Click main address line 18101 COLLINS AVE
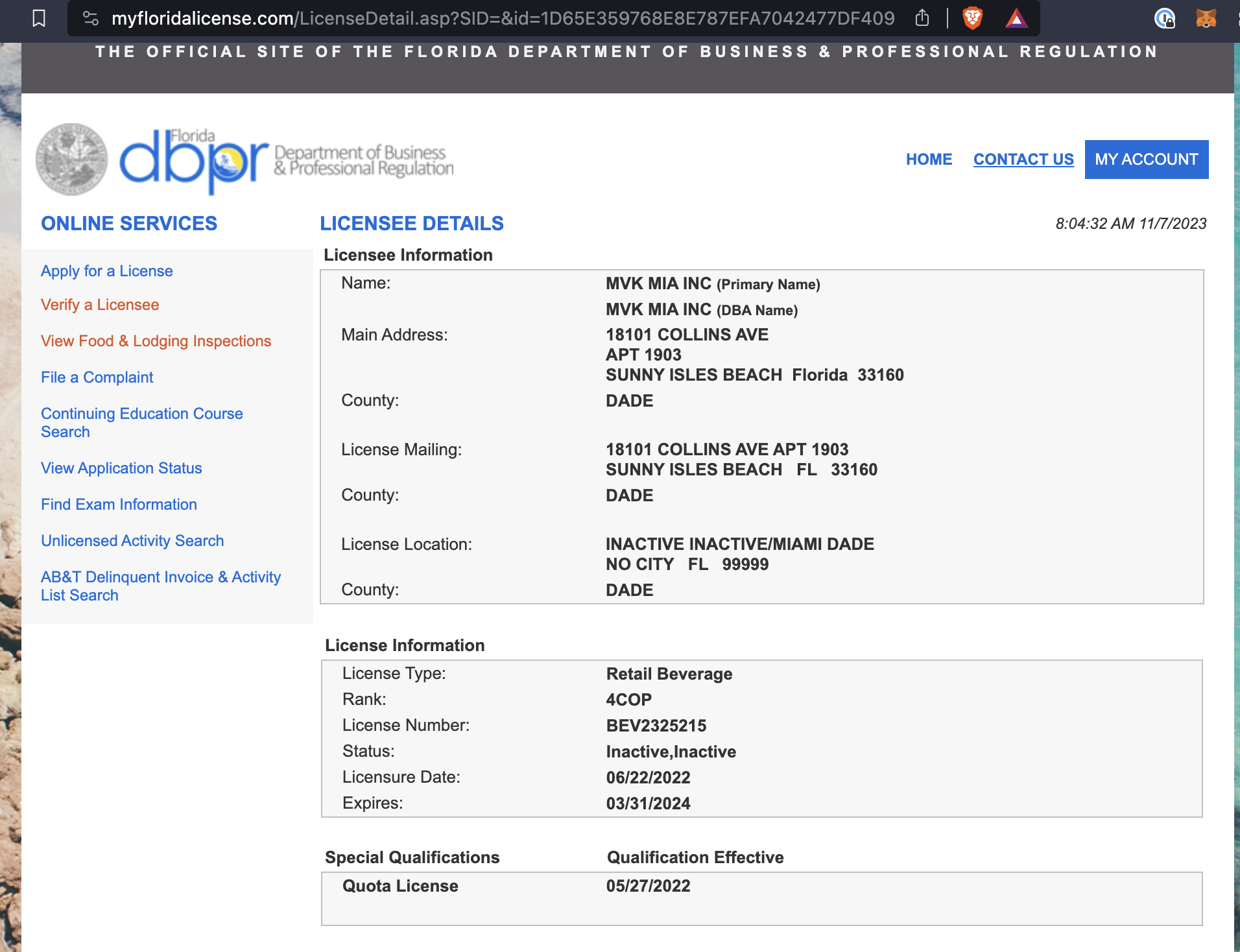 click(x=687, y=335)
